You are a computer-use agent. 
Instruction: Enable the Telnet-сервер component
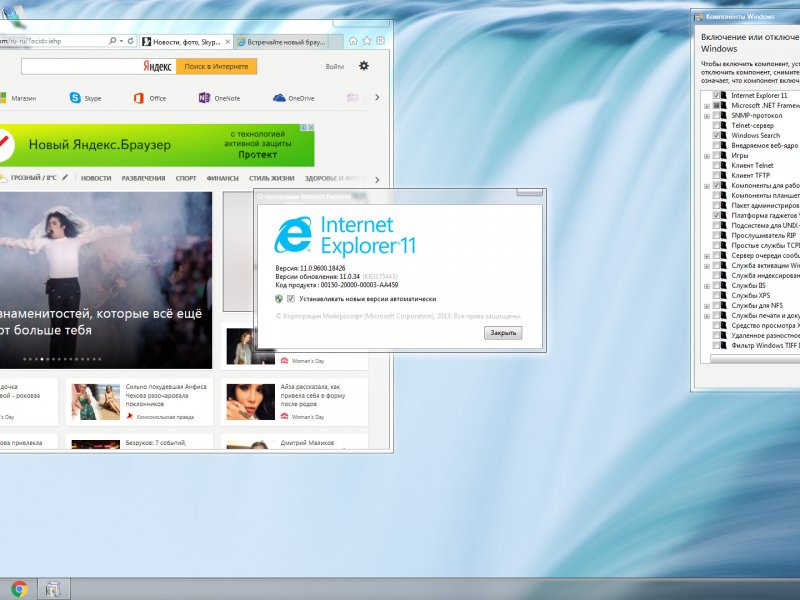[716, 126]
